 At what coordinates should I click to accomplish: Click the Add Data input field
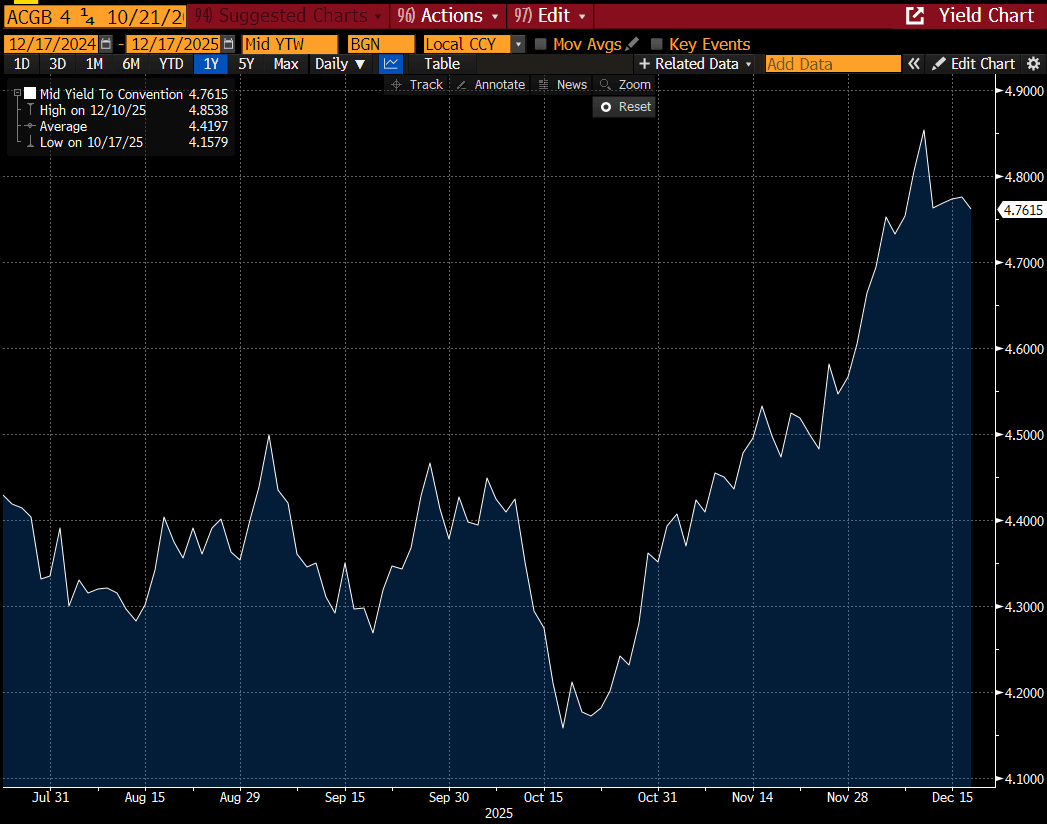click(832, 64)
